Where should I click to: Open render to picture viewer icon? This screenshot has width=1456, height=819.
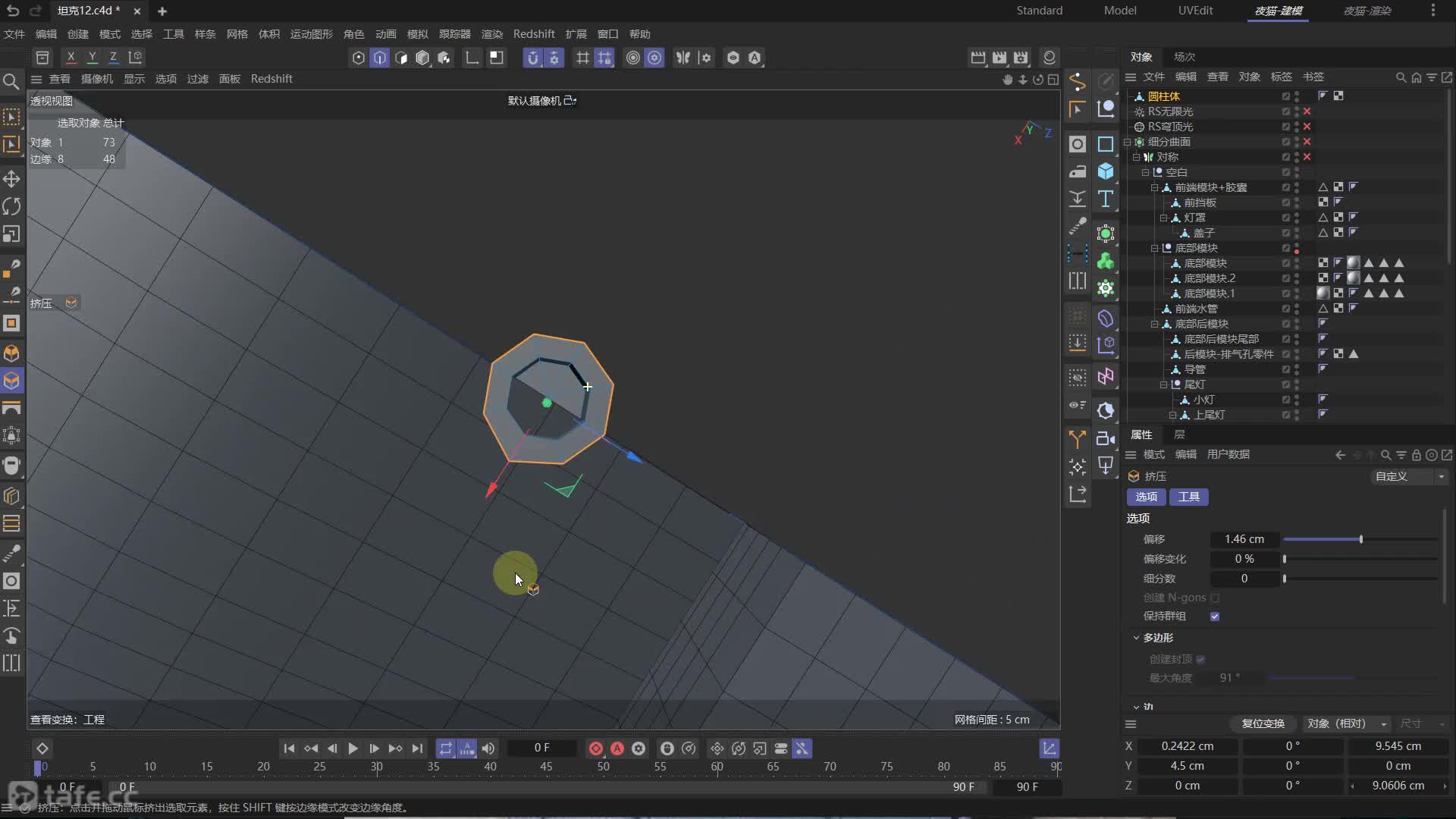click(x=999, y=58)
